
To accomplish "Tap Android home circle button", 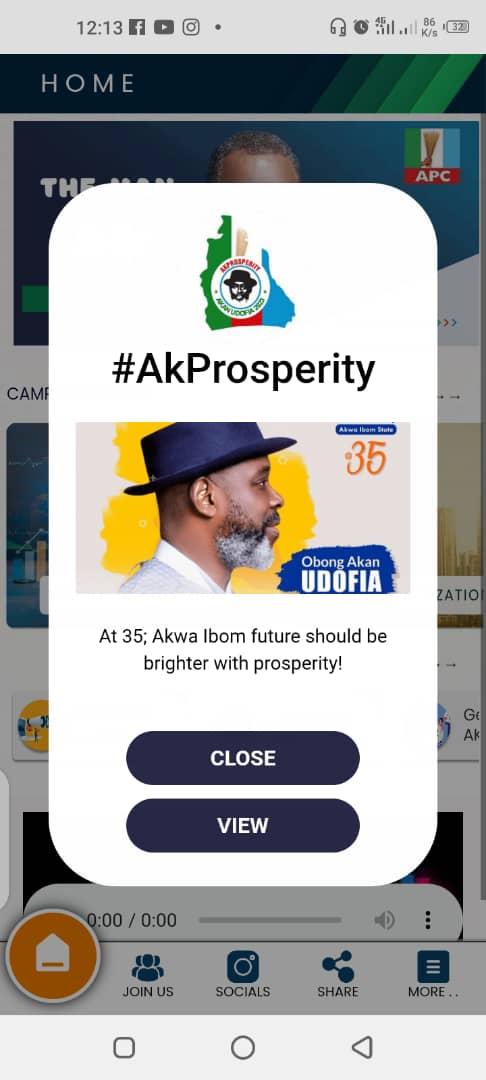I will [x=243, y=1047].
